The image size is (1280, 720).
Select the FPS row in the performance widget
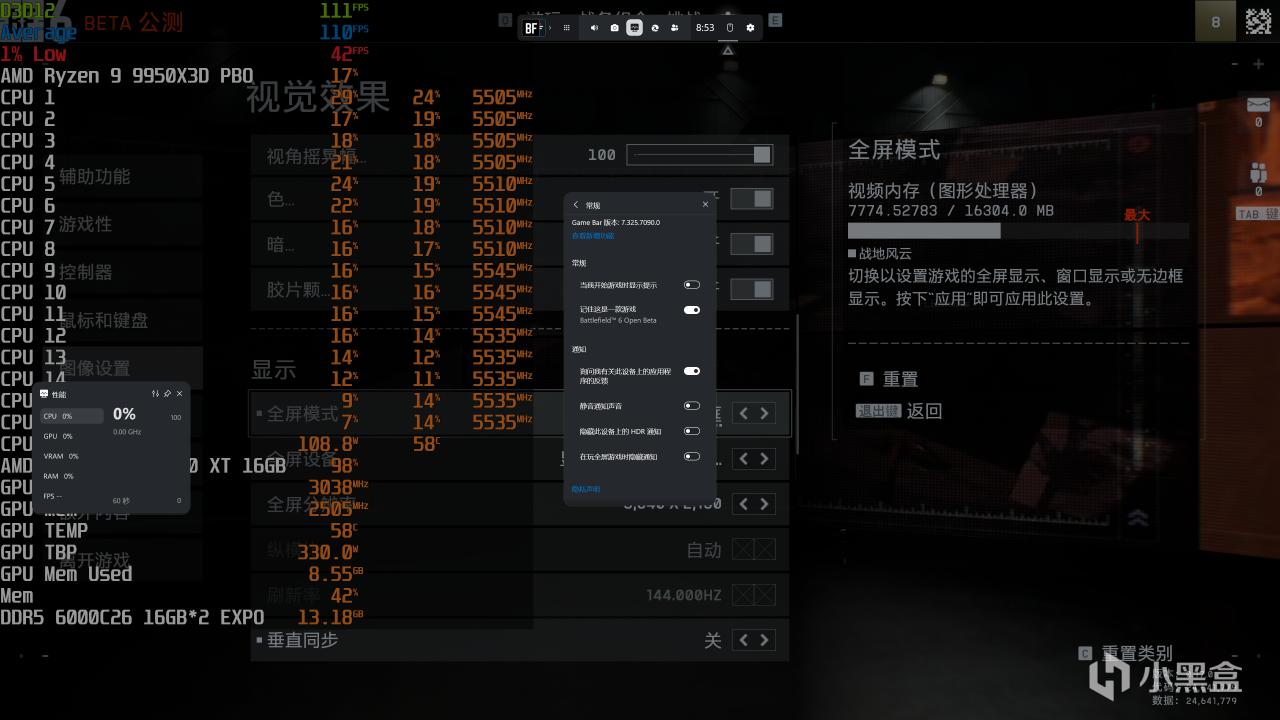point(71,496)
